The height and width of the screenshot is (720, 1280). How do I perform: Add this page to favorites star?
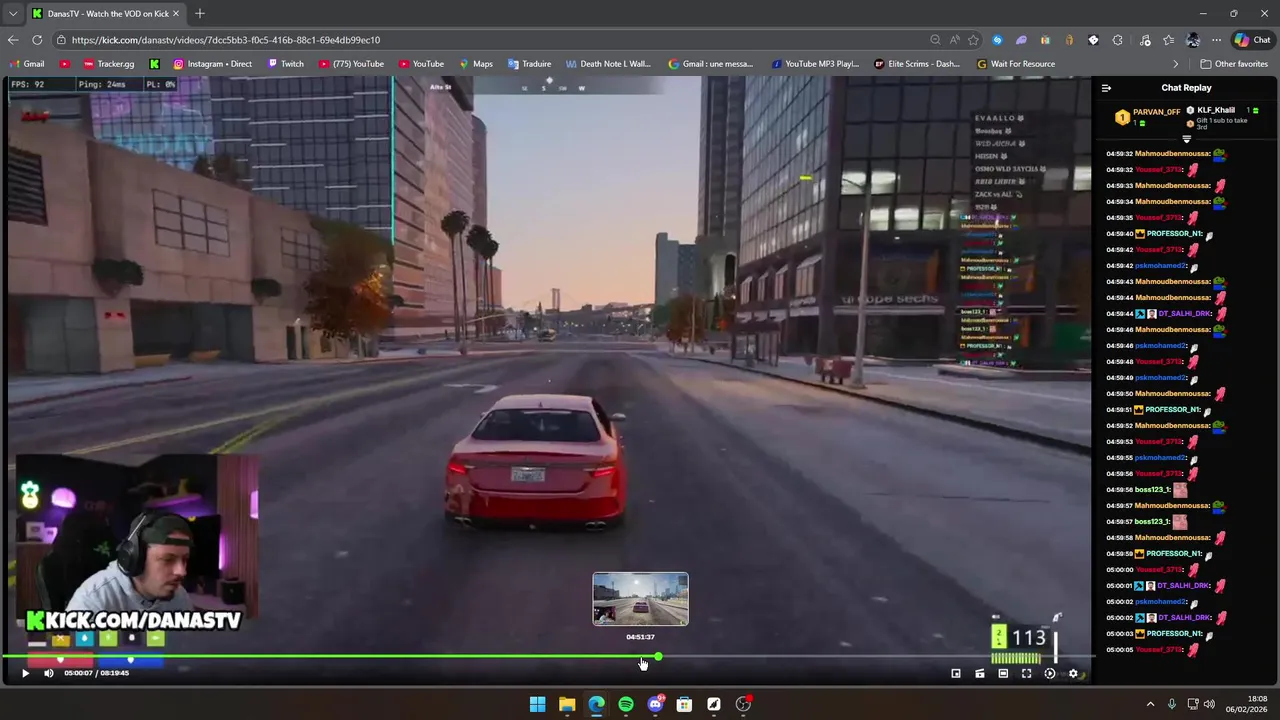click(973, 40)
